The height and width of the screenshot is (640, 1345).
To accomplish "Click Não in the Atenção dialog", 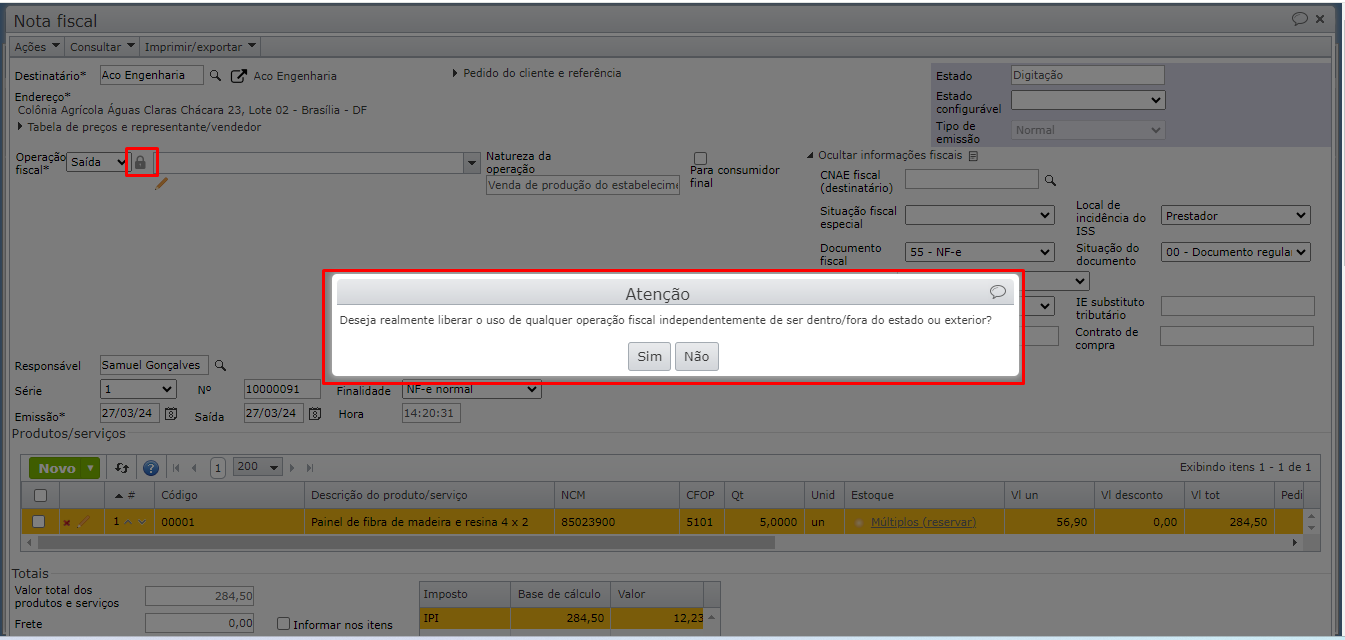I will (x=697, y=357).
